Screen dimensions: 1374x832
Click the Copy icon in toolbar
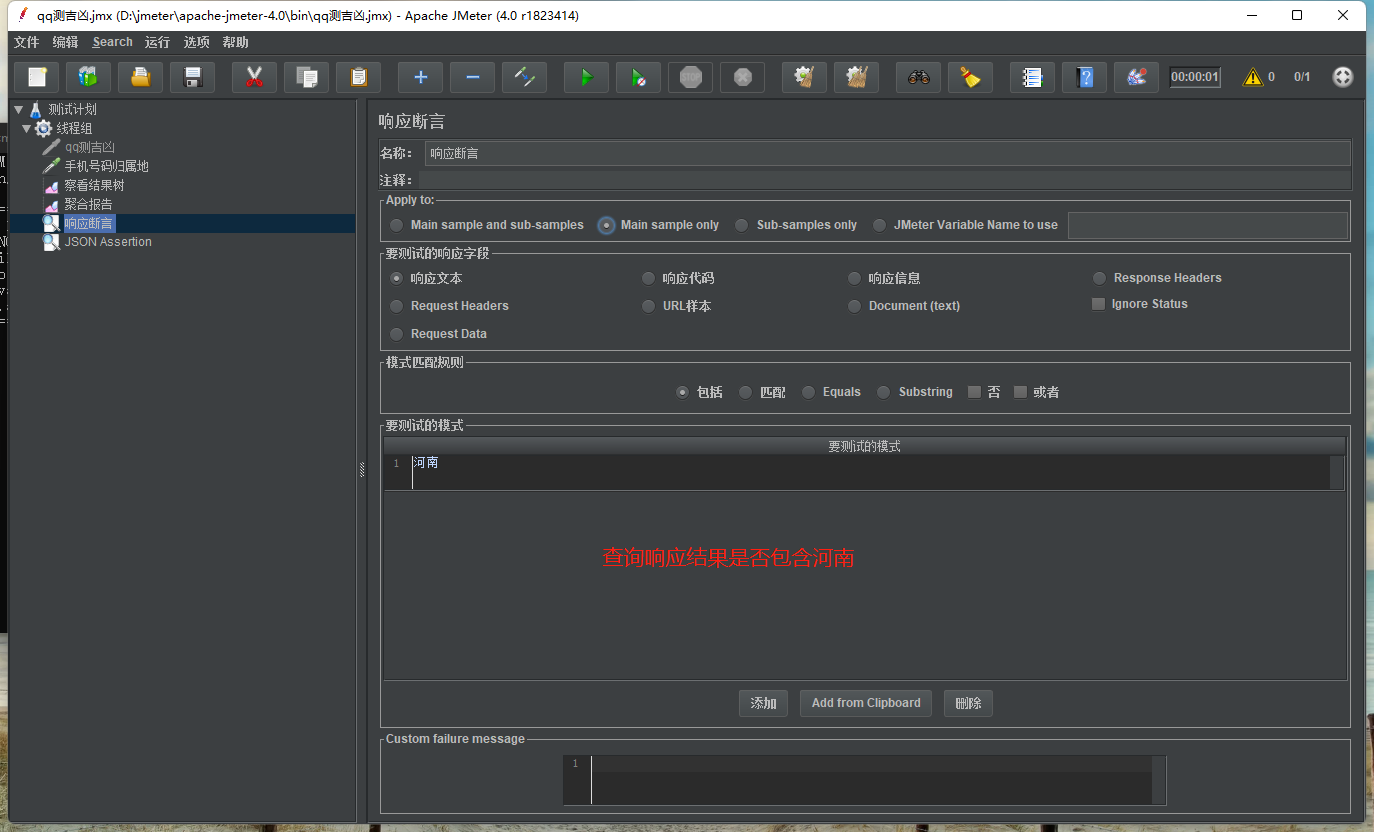pyautogui.click(x=307, y=77)
